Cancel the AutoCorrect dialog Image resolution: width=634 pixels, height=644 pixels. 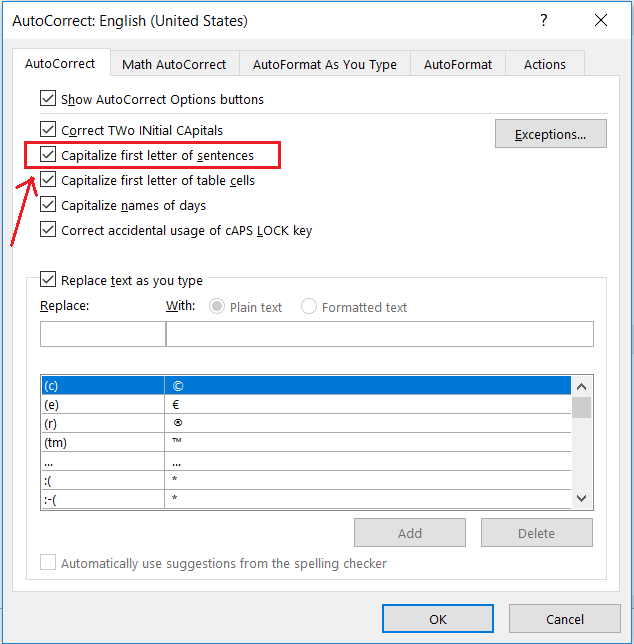tap(565, 619)
